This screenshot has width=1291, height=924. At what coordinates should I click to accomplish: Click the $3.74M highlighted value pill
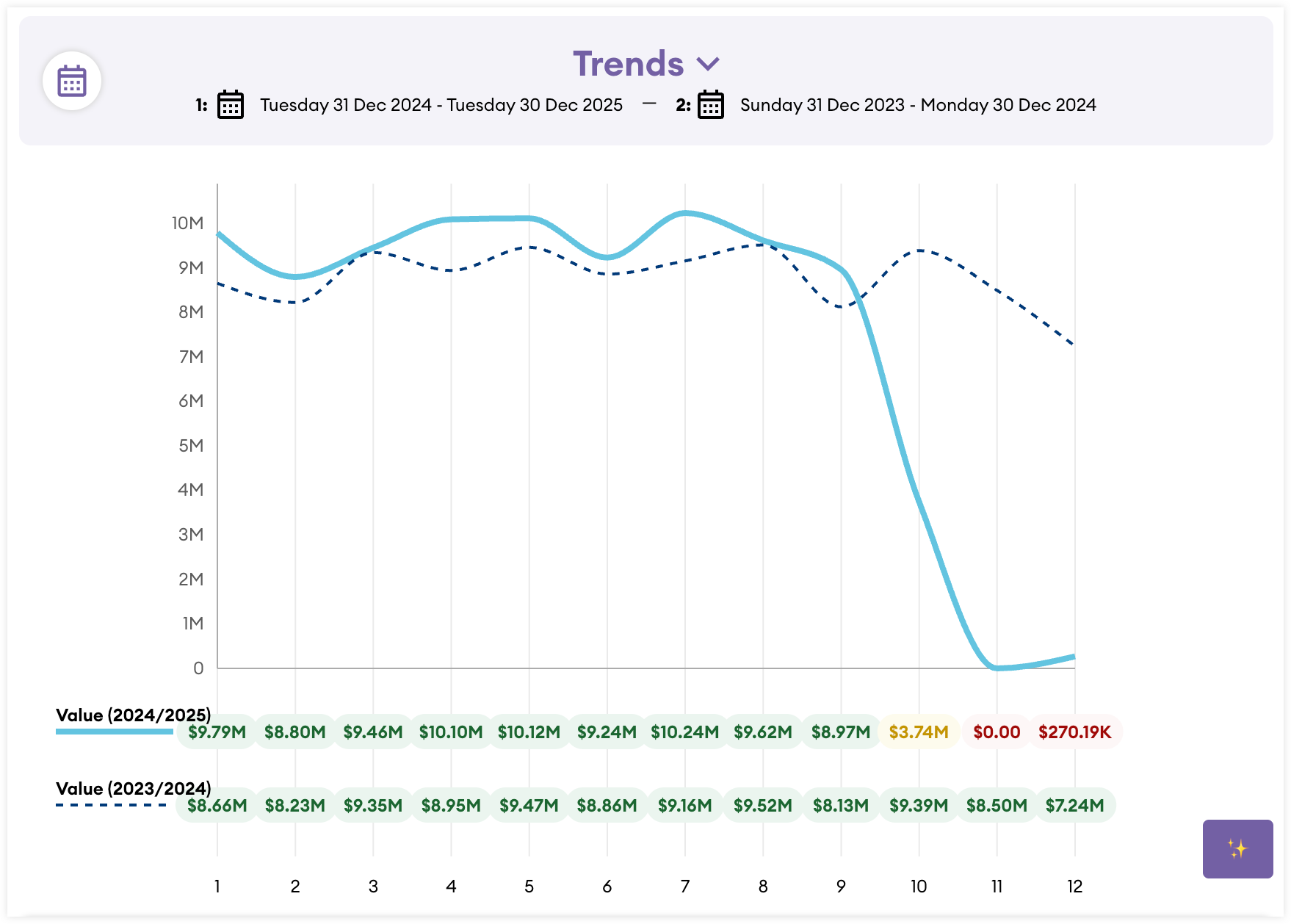pos(917,732)
